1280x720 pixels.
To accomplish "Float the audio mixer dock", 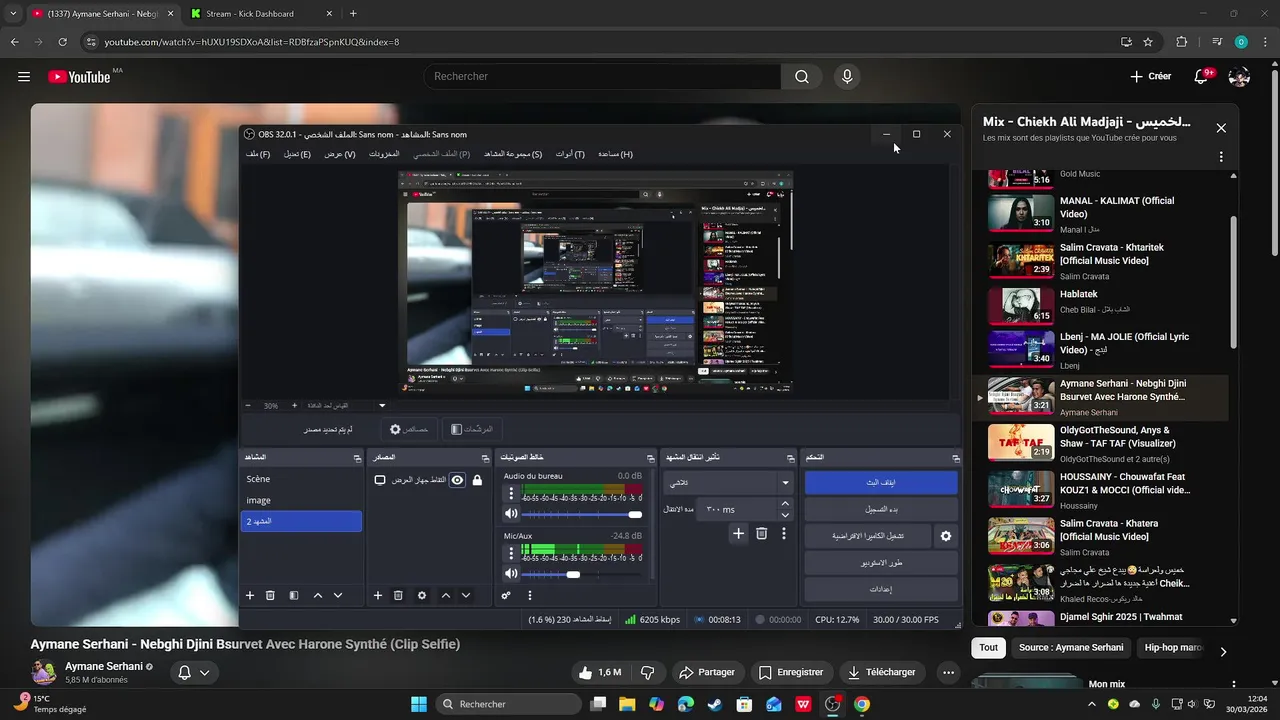I will [649, 458].
